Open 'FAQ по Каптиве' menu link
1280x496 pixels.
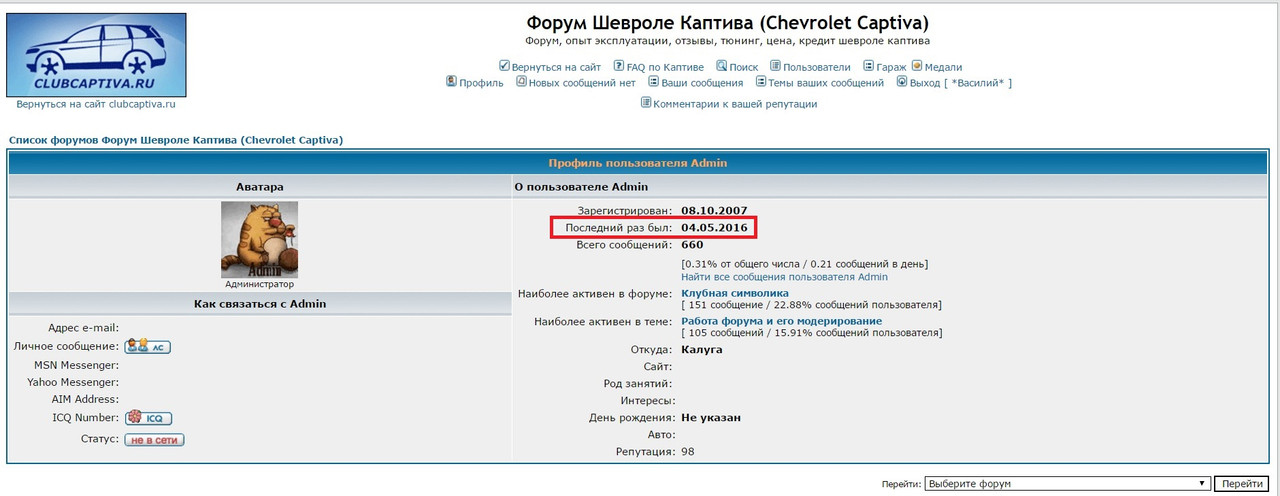click(x=666, y=67)
